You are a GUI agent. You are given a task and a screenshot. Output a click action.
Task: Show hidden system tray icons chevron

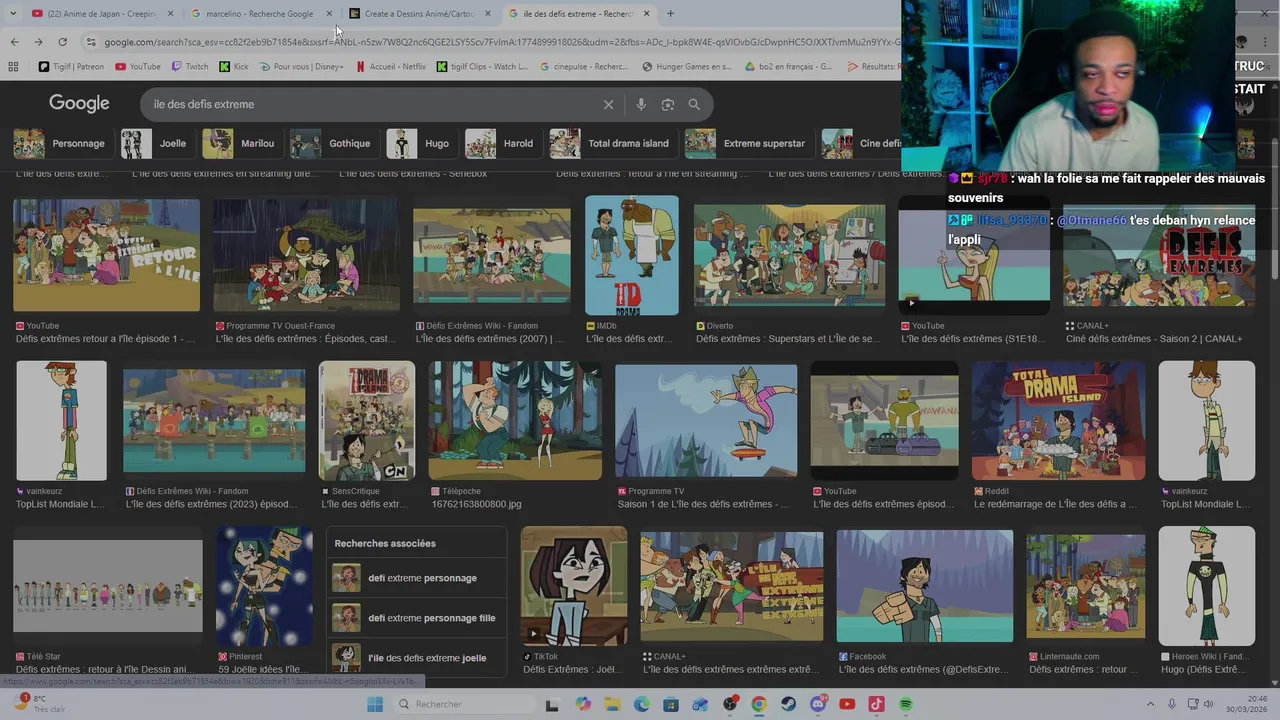pyautogui.click(x=1150, y=704)
